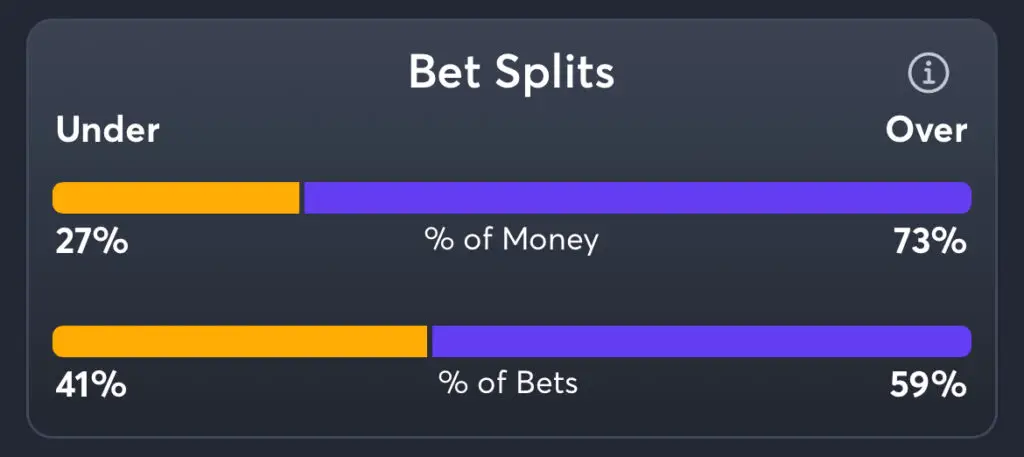Open the Bet Splits info icon
This screenshot has width=1024, height=457.
pyautogui.click(x=928, y=73)
